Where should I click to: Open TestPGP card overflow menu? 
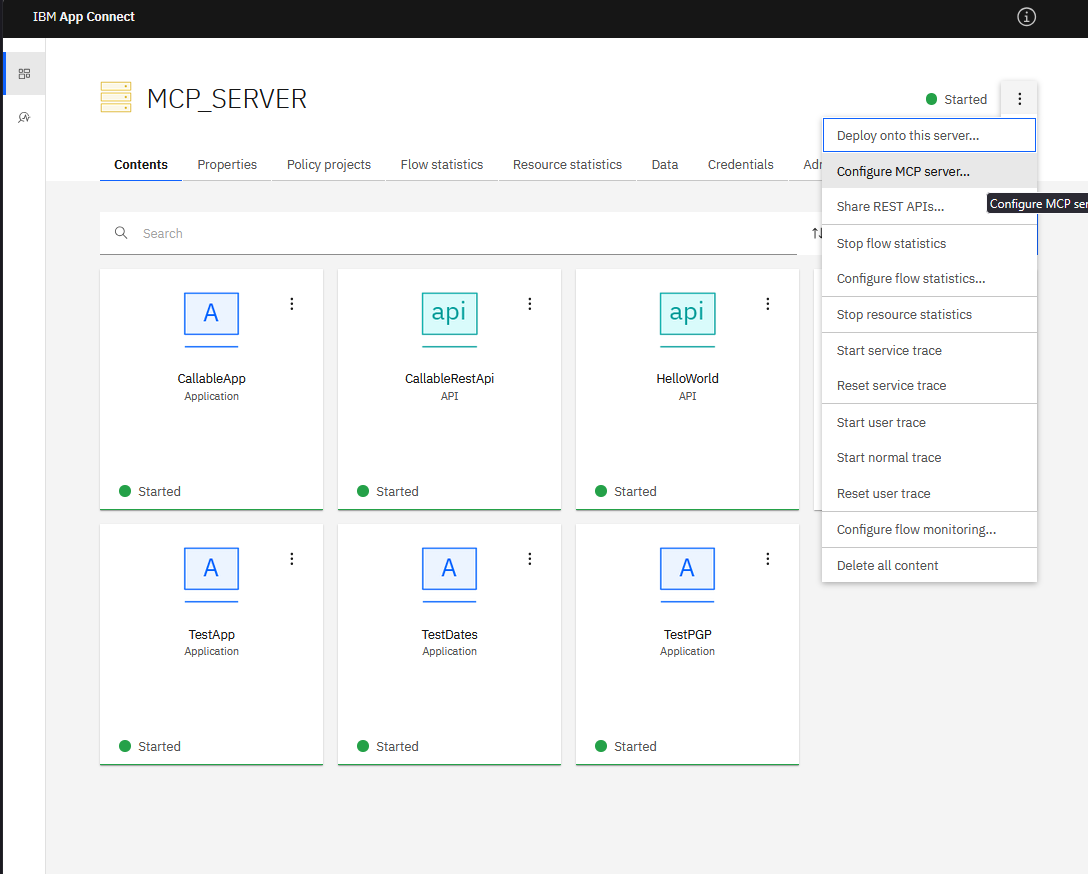pos(768,559)
